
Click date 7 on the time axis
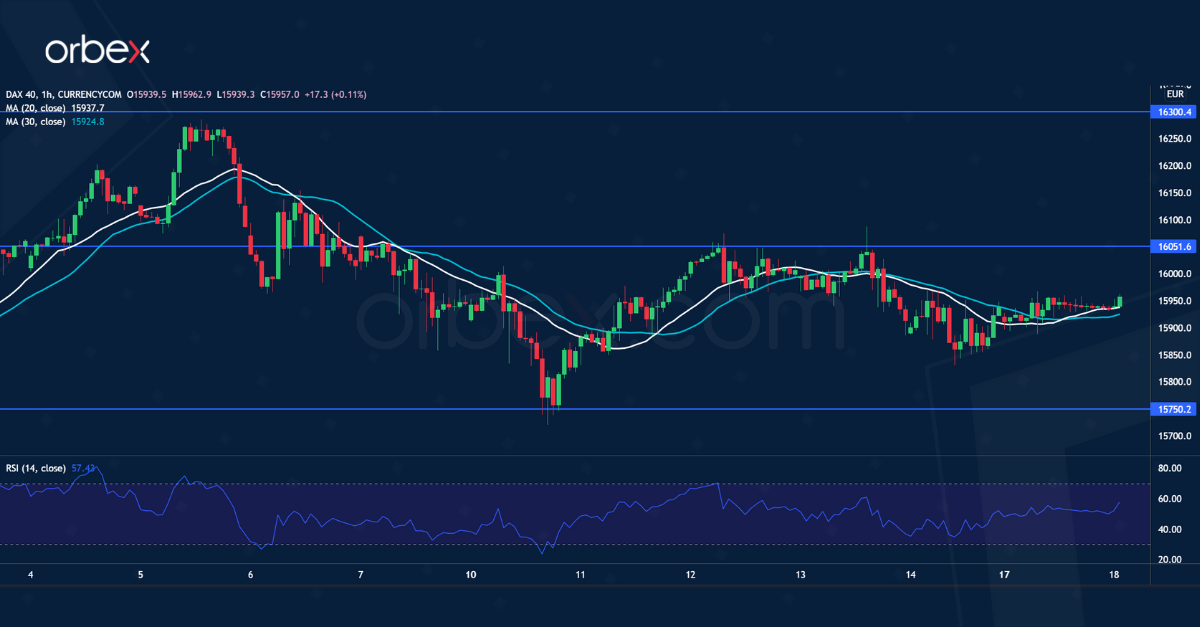coord(360,575)
